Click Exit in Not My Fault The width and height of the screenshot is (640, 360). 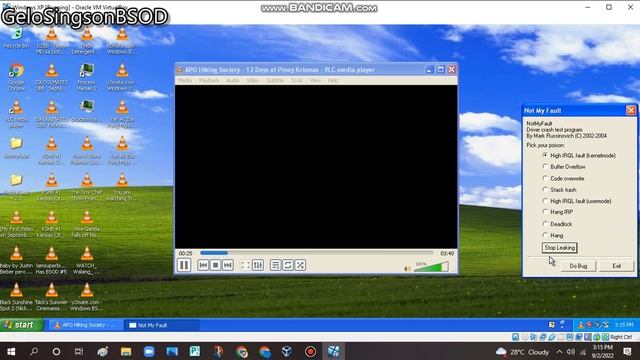click(x=617, y=266)
